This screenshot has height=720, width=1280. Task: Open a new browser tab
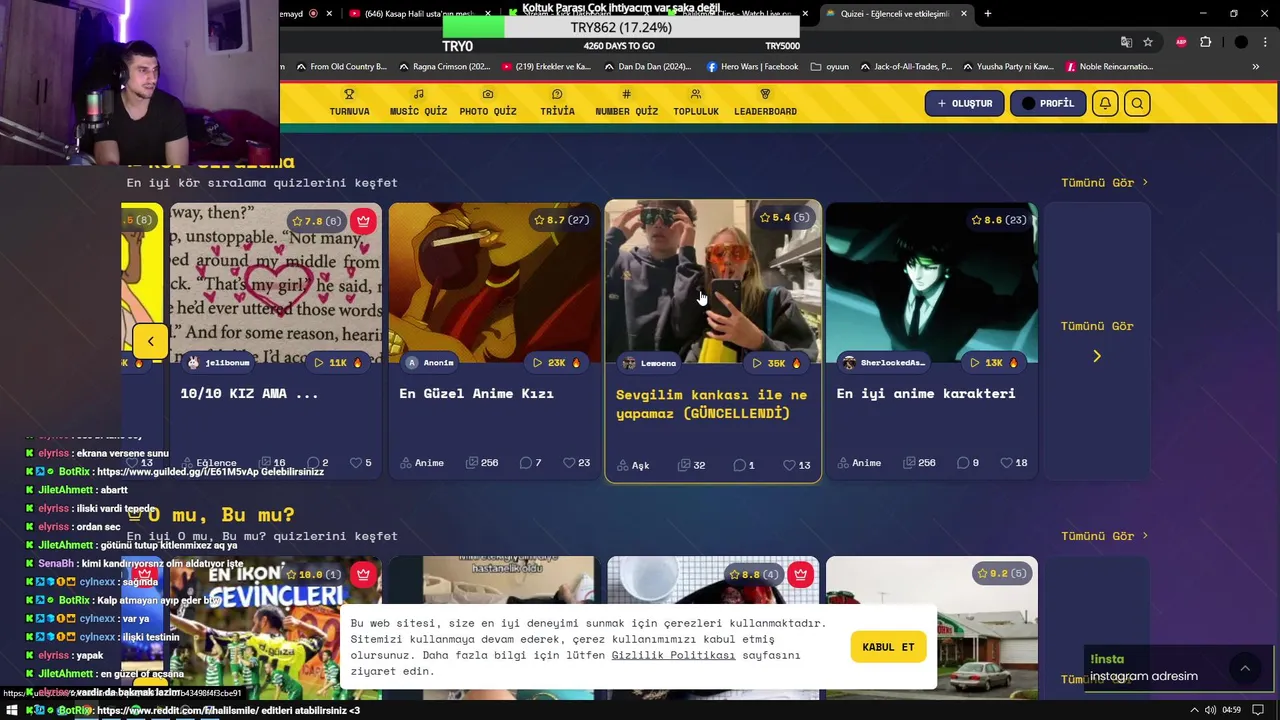pos(988,13)
